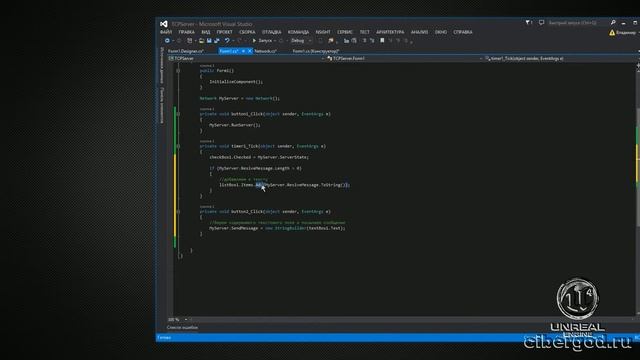Click the Готово status bar text
The height and width of the screenshot is (360, 640).
[164, 338]
